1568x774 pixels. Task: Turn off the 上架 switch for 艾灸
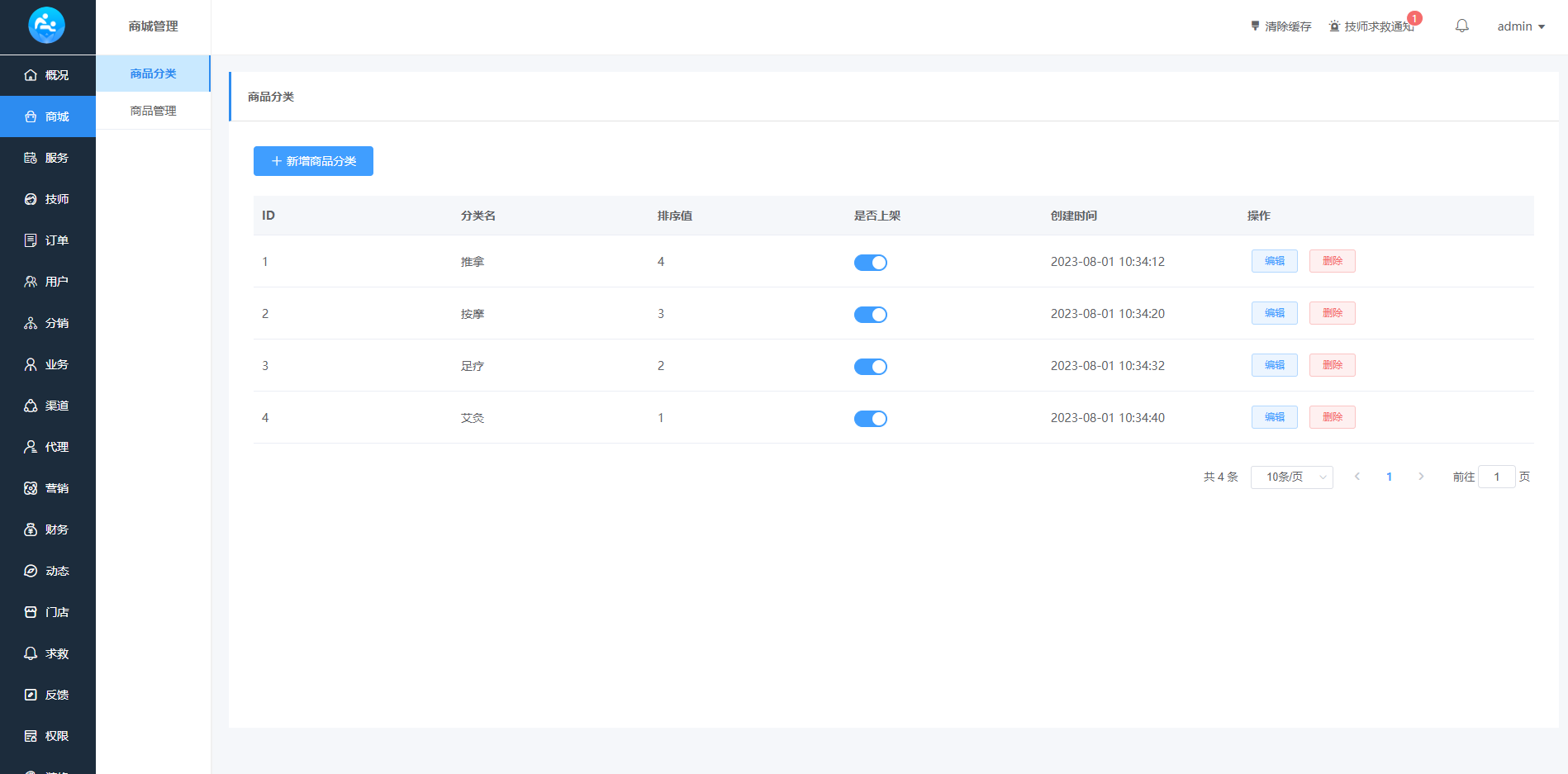[x=870, y=419]
